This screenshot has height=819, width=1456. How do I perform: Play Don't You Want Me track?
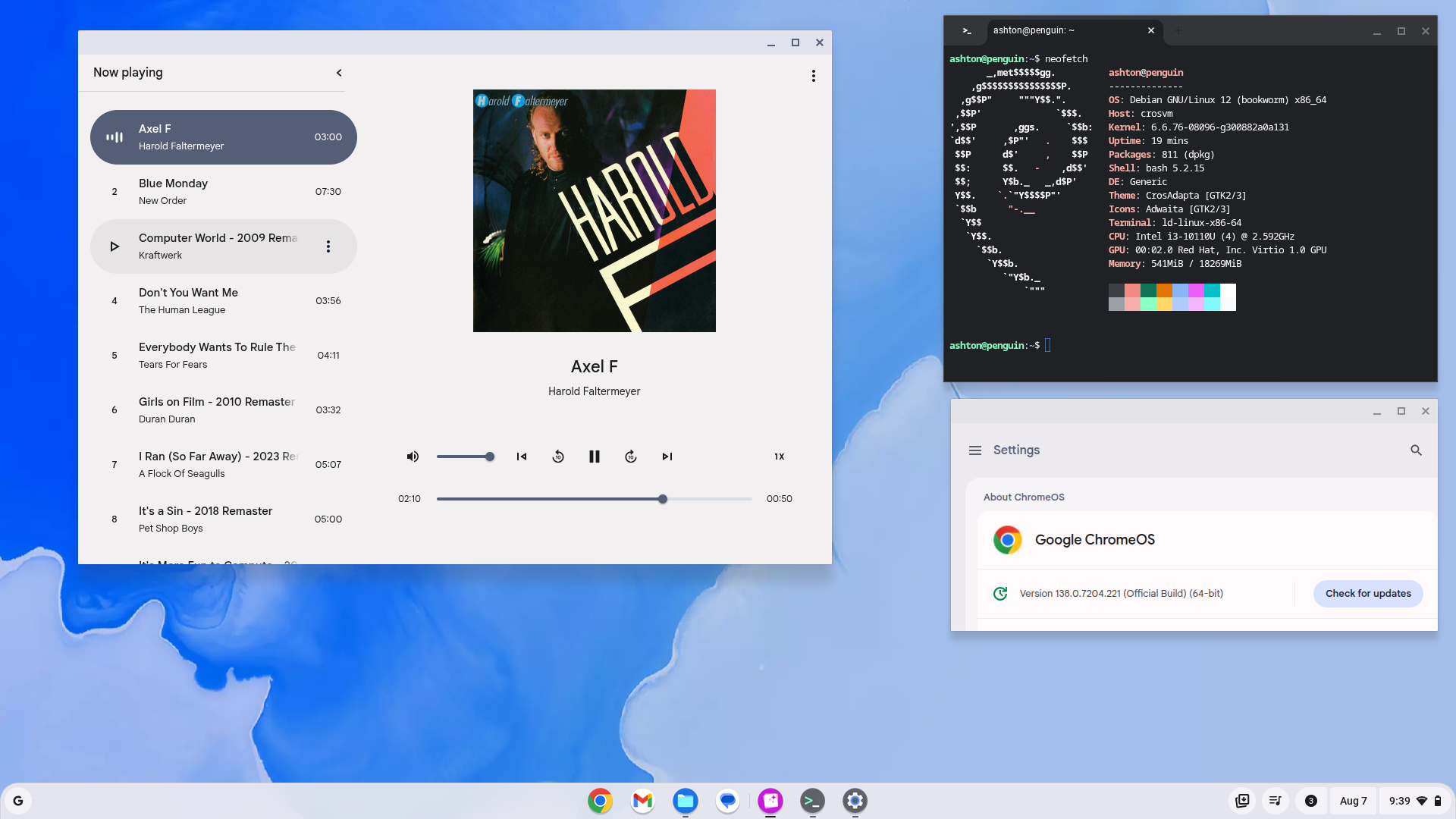(x=224, y=301)
